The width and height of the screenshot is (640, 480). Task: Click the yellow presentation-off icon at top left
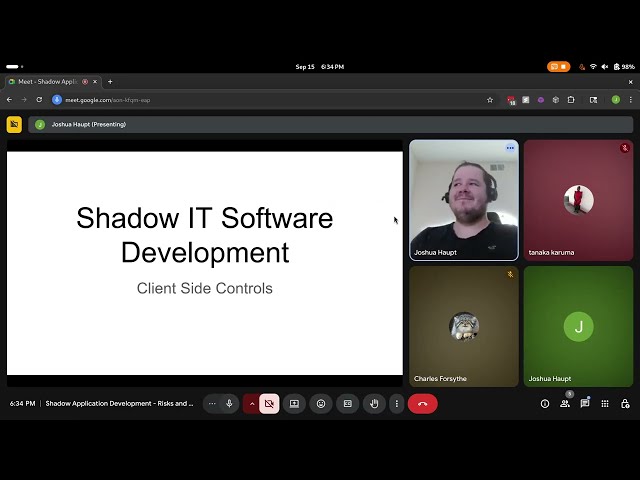(x=14, y=124)
